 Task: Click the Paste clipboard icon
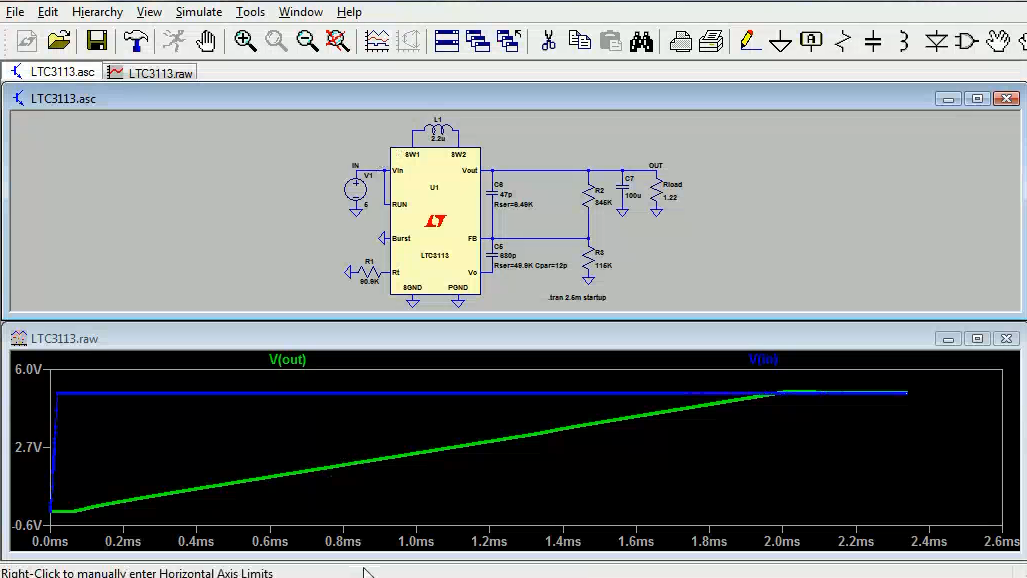coord(610,41)
